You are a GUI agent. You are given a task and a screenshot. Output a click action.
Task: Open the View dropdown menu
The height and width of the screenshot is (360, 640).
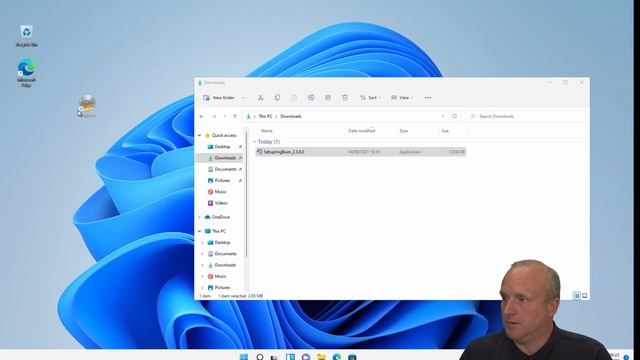(x=402, y=98)
